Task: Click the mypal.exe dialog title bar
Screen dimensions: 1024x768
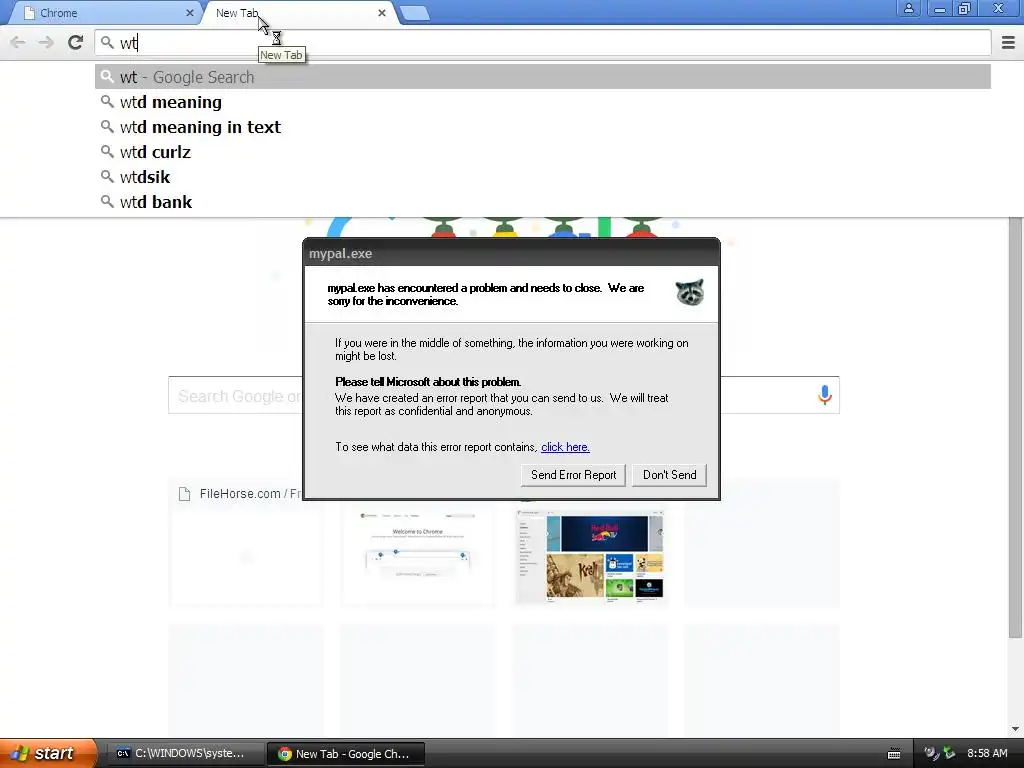Action: pyautogui.click(x=511, y=253)
